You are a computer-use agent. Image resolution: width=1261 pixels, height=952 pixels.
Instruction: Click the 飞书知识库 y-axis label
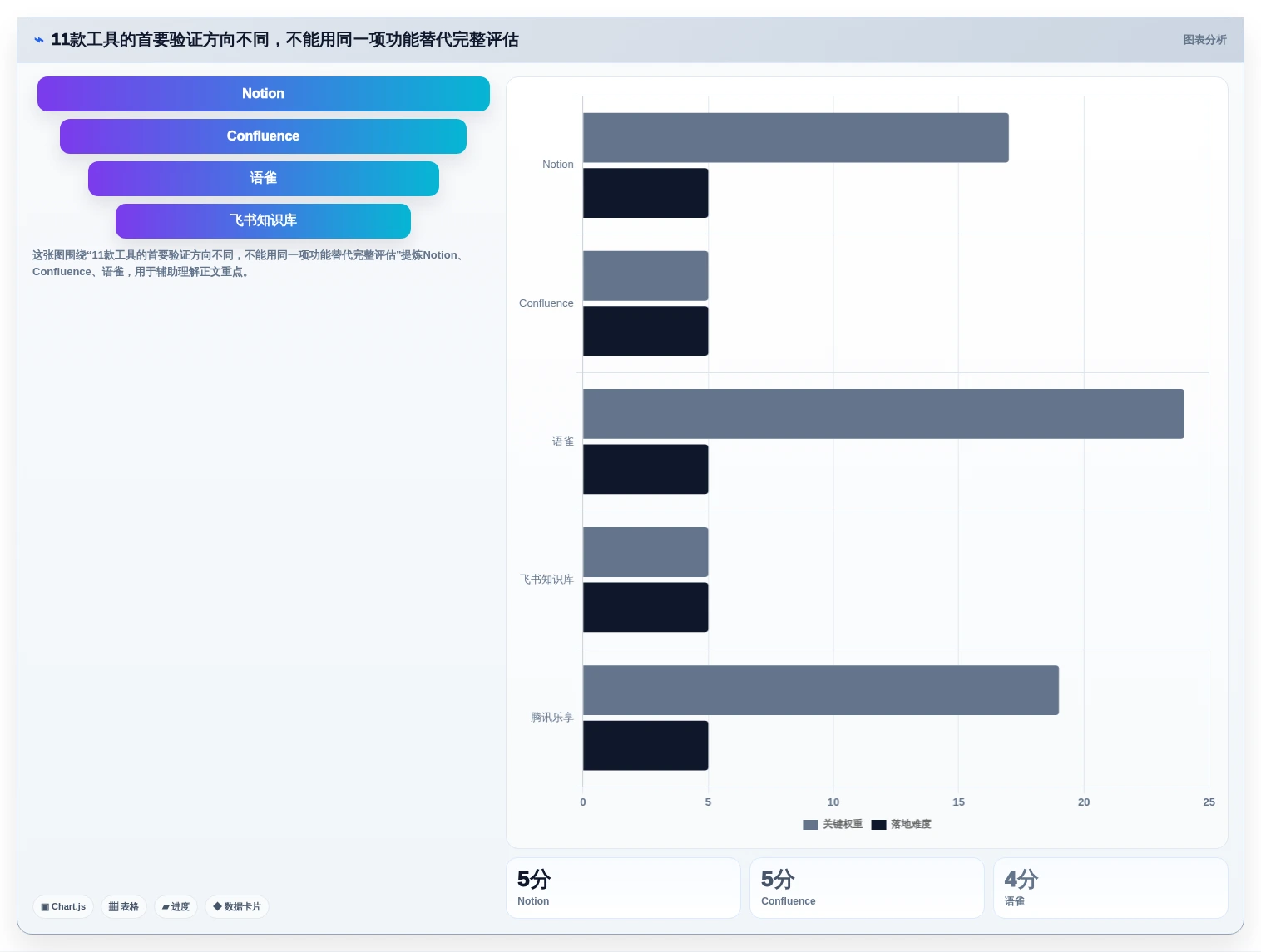[546, 580]
